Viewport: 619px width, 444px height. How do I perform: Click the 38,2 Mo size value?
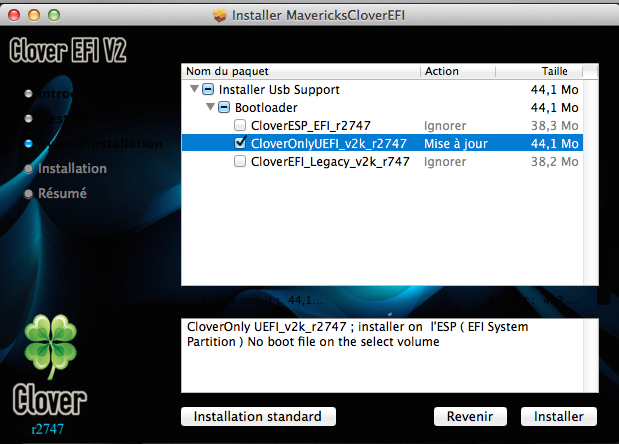pos(554,162)
